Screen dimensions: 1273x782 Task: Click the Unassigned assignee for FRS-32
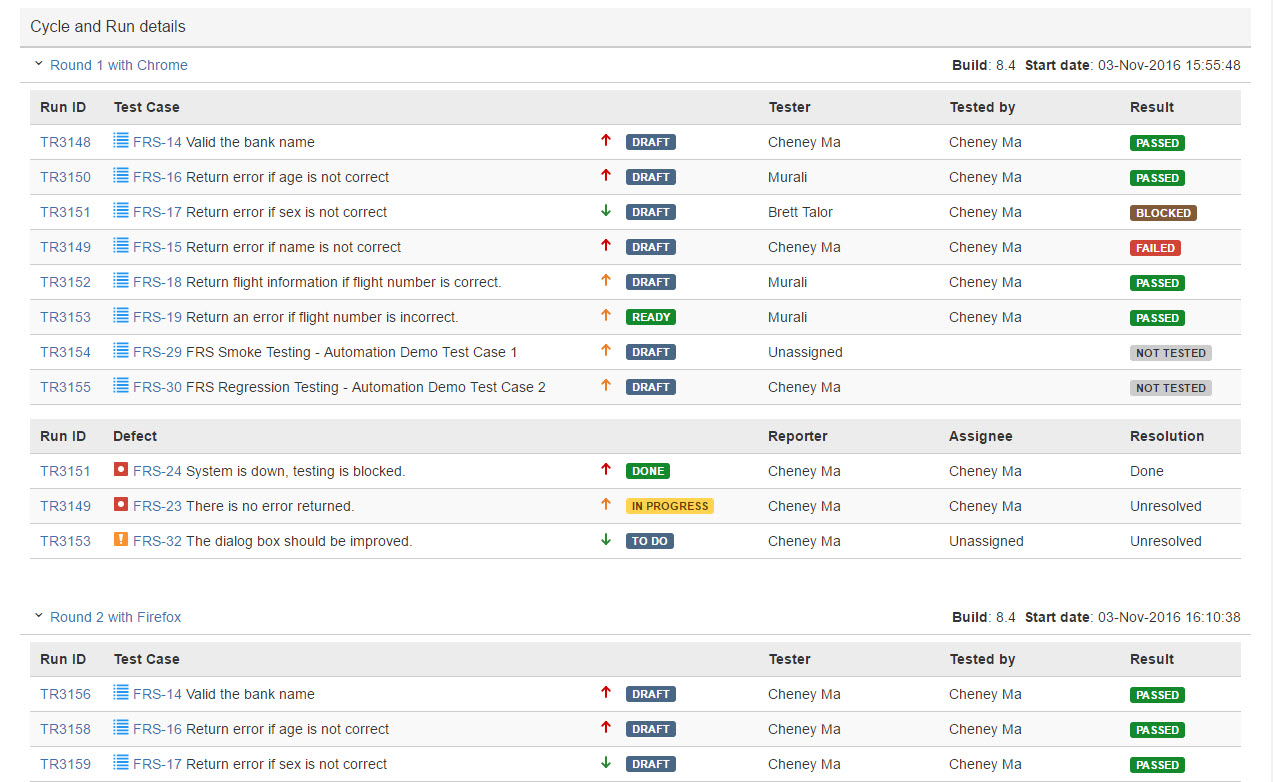tap(986, 541)
